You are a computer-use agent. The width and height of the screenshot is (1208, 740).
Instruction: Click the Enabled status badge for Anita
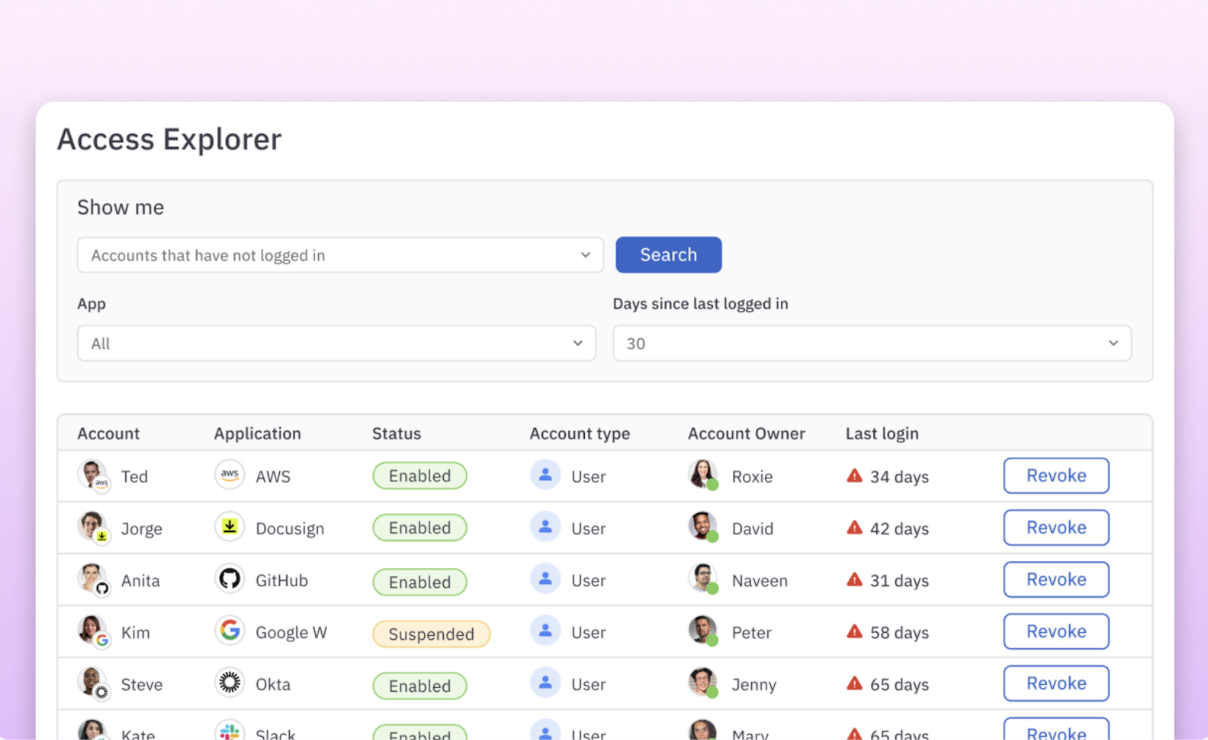pyautogui.click(x=419, y=582)
